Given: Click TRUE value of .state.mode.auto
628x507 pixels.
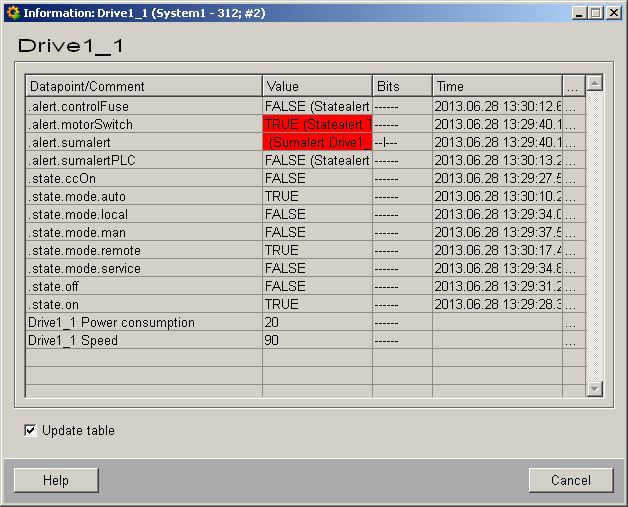Looking at the screenshot, I should click(318, 196).
